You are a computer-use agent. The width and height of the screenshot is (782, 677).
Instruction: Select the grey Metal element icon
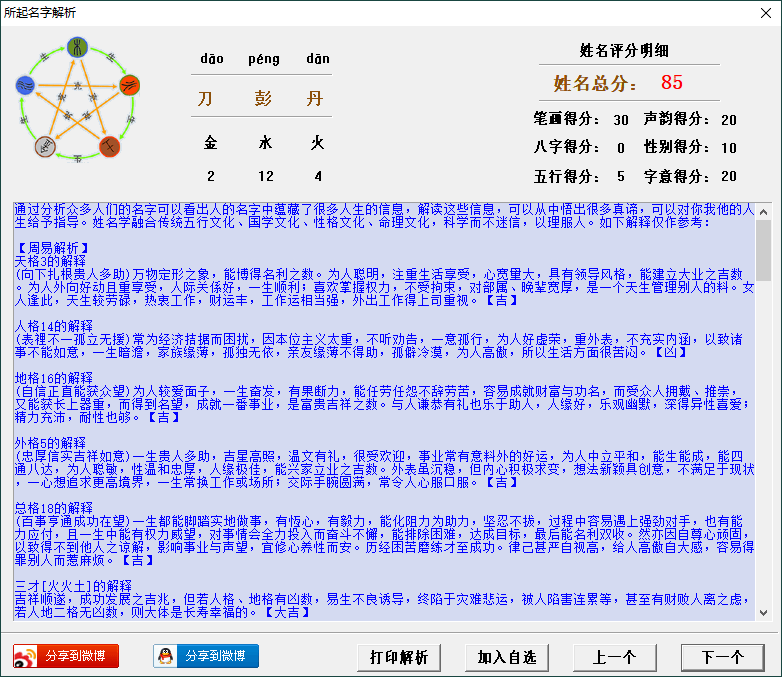[46, 146]
